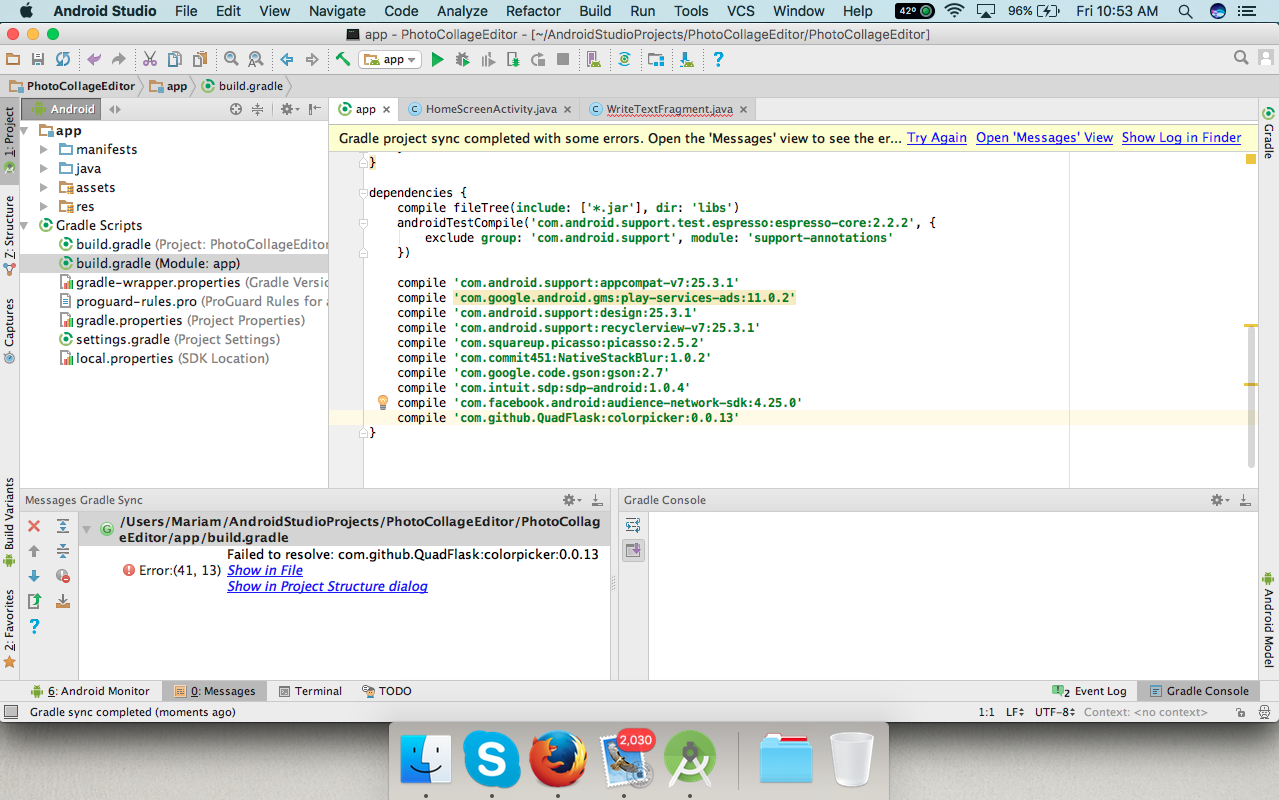Screen dimensions: 1279x800
Task: Run the app with green play button
Action: pos(437,60)
